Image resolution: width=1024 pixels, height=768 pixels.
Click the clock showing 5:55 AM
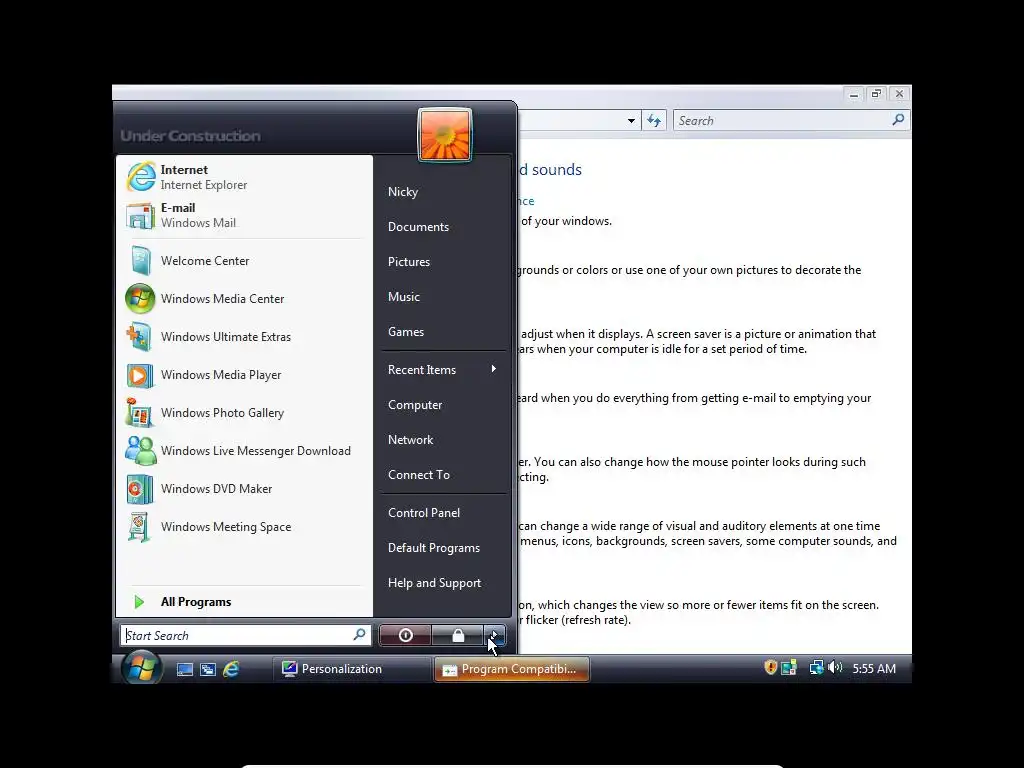point(874,668)
